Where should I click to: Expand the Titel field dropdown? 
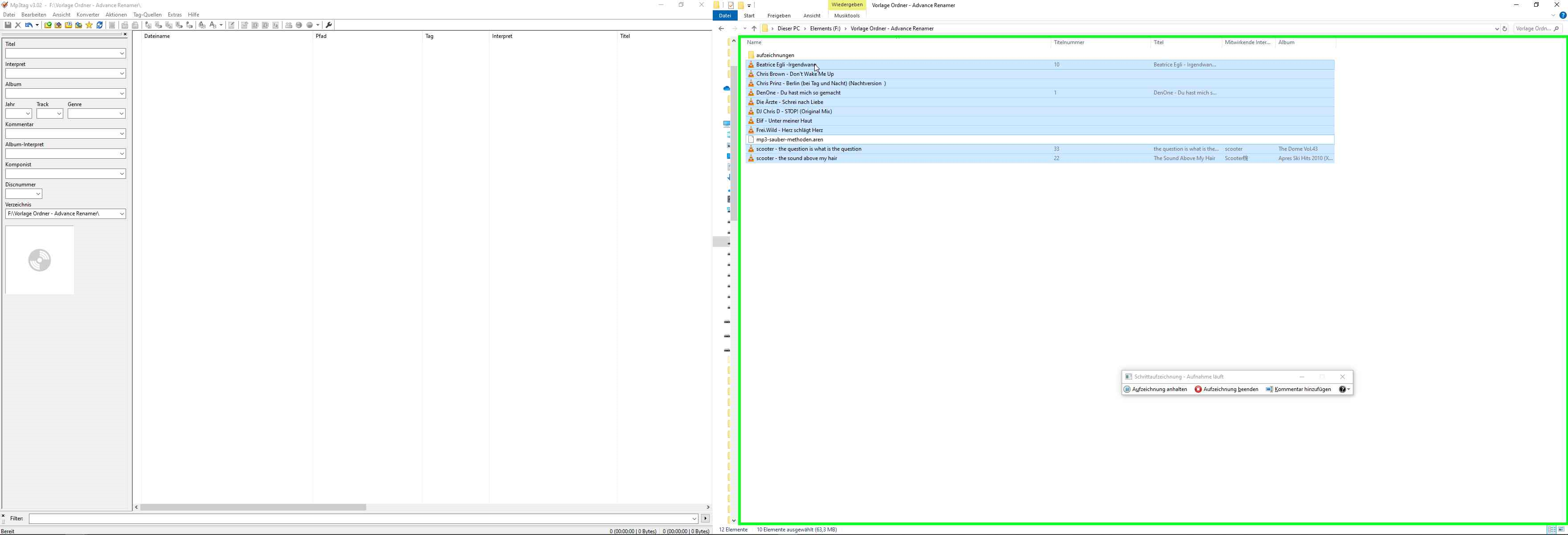(x=122, y=53)
